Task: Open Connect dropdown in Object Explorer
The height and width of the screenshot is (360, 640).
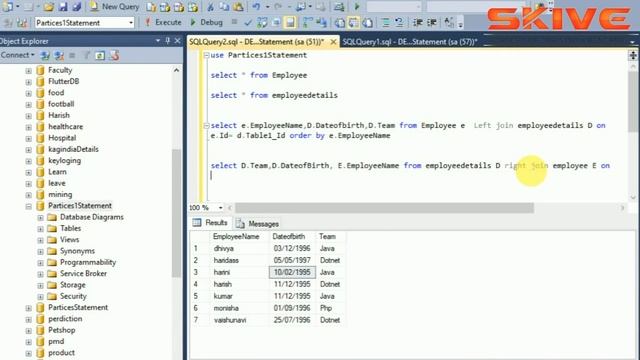Action: coord(17,55)
